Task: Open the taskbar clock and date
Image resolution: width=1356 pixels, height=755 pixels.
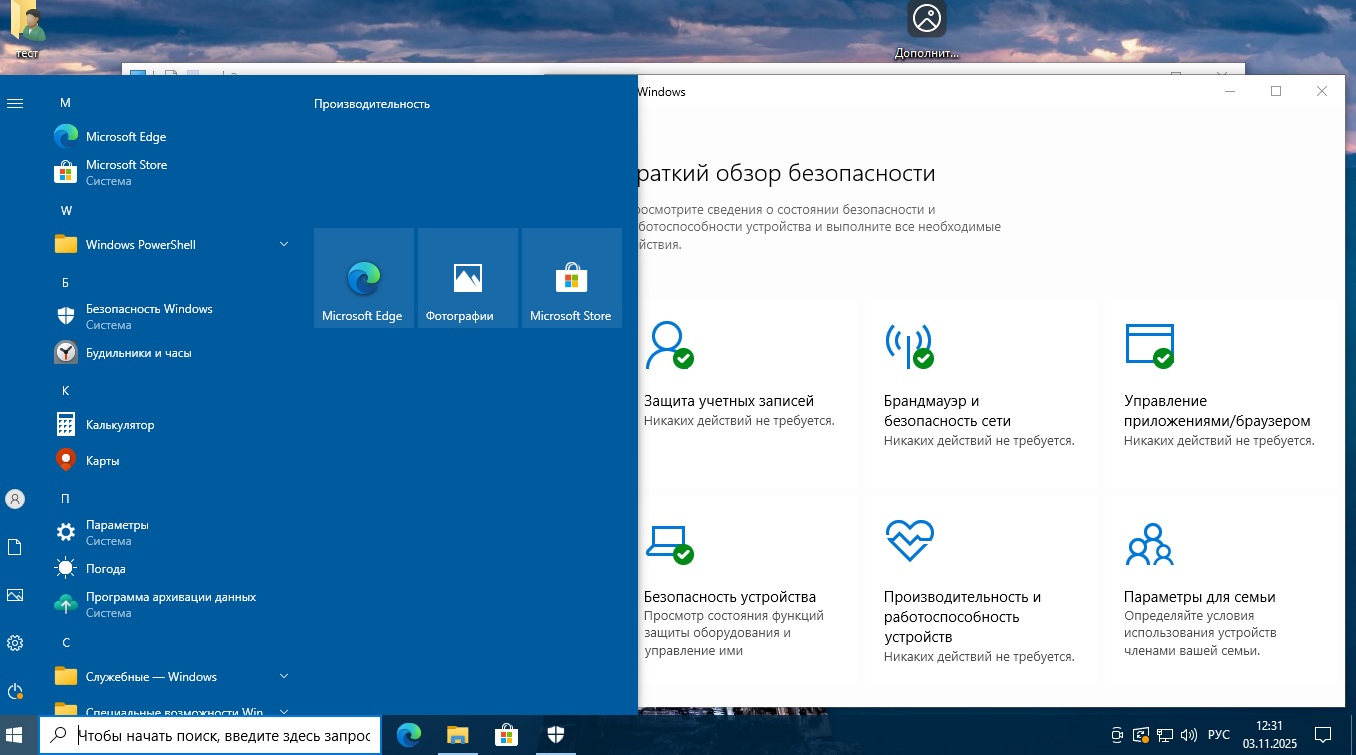Action: [x=1269, y=735]
